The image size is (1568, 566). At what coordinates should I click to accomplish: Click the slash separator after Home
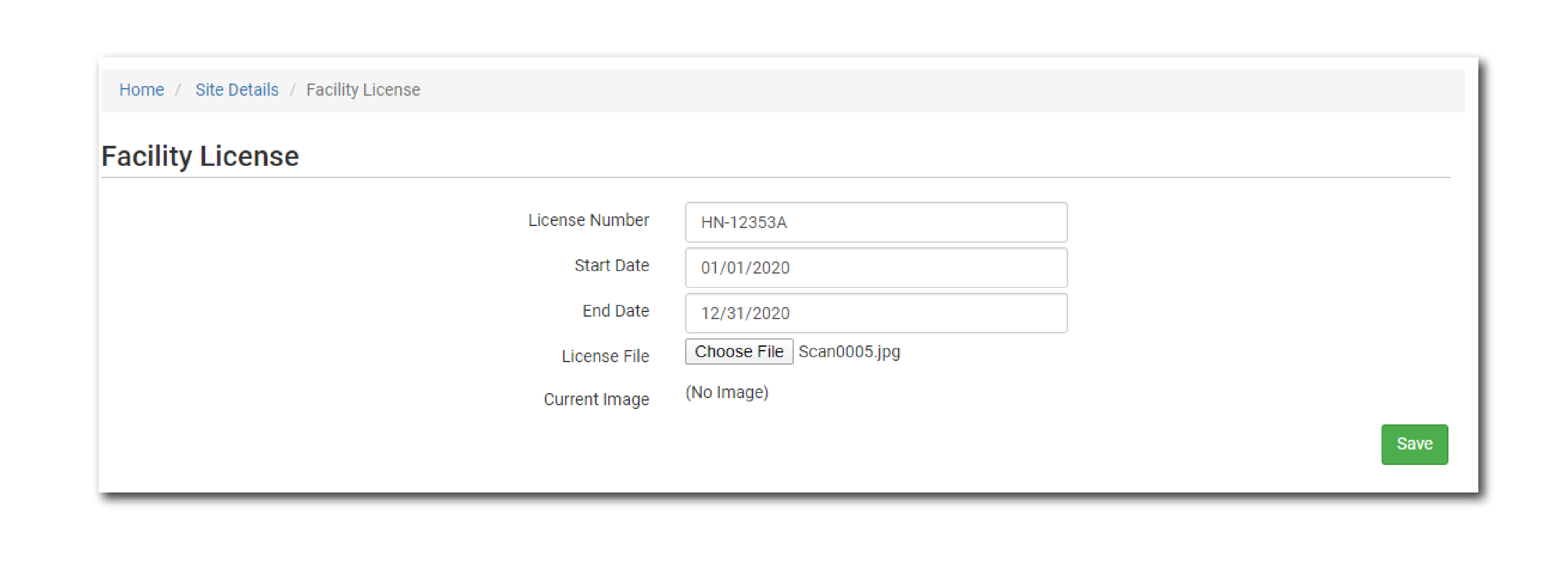click(x=178, y=91)
